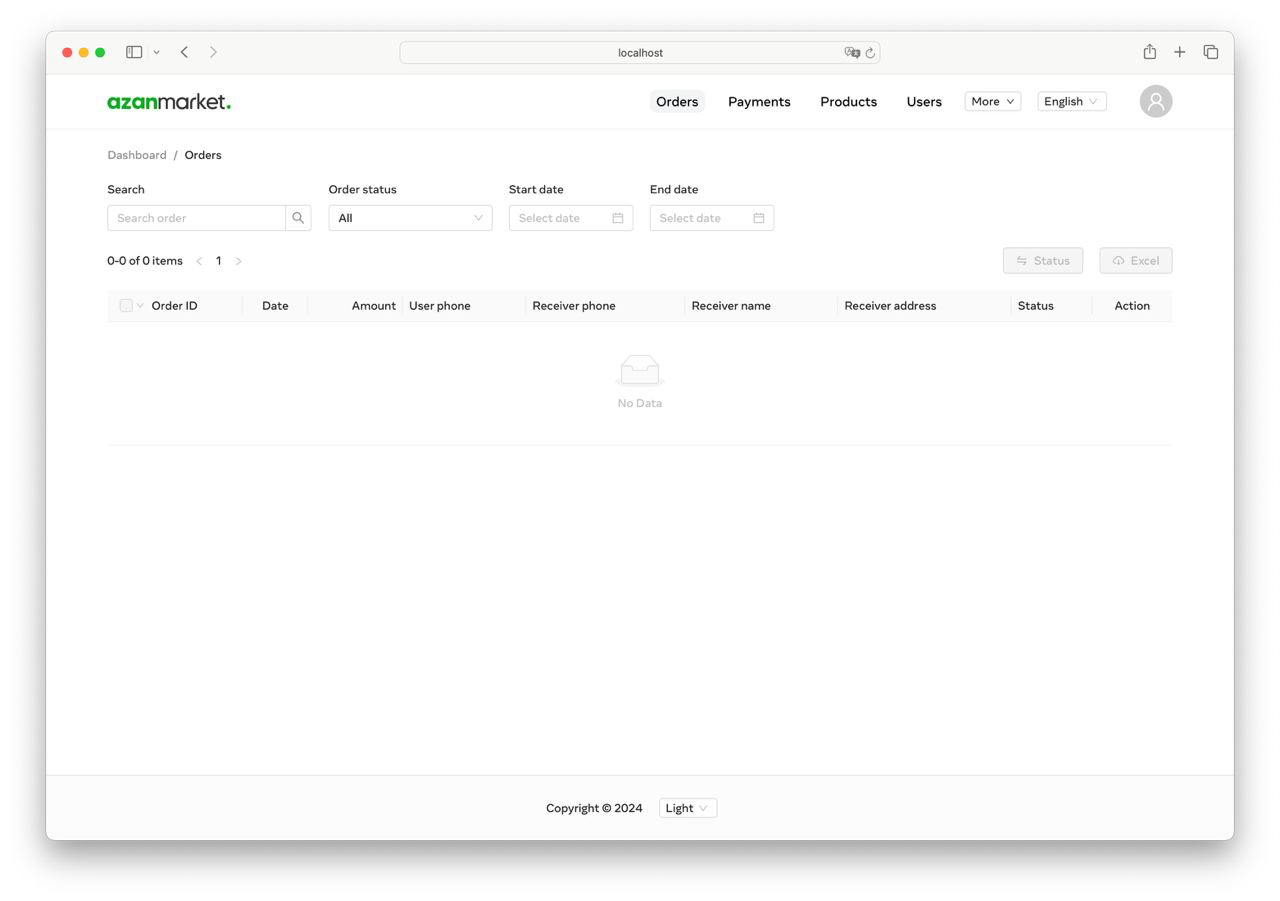Click the share icon in the browser toolbar
Screen dimensions: 1280x901
(1149, 51)
